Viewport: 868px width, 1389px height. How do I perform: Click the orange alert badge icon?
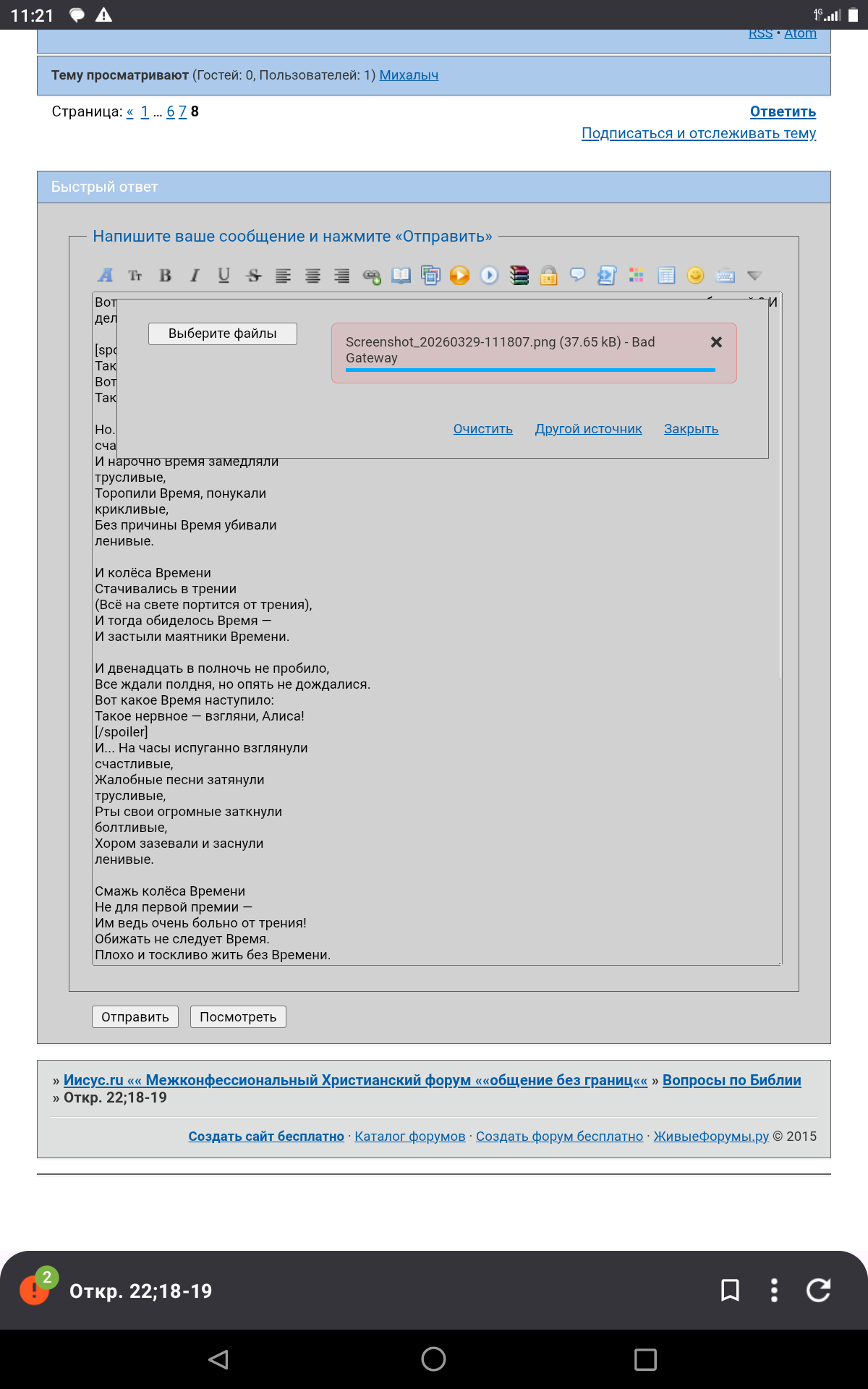pos(34,1290)
